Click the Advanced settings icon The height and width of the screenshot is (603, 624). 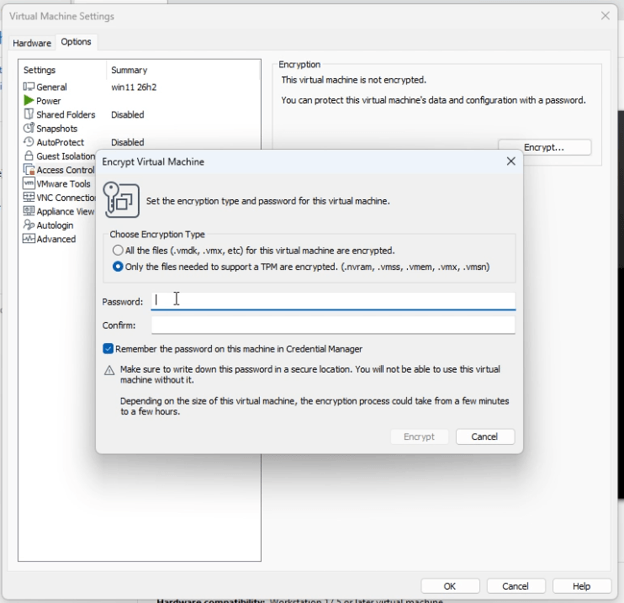(29, 239)
